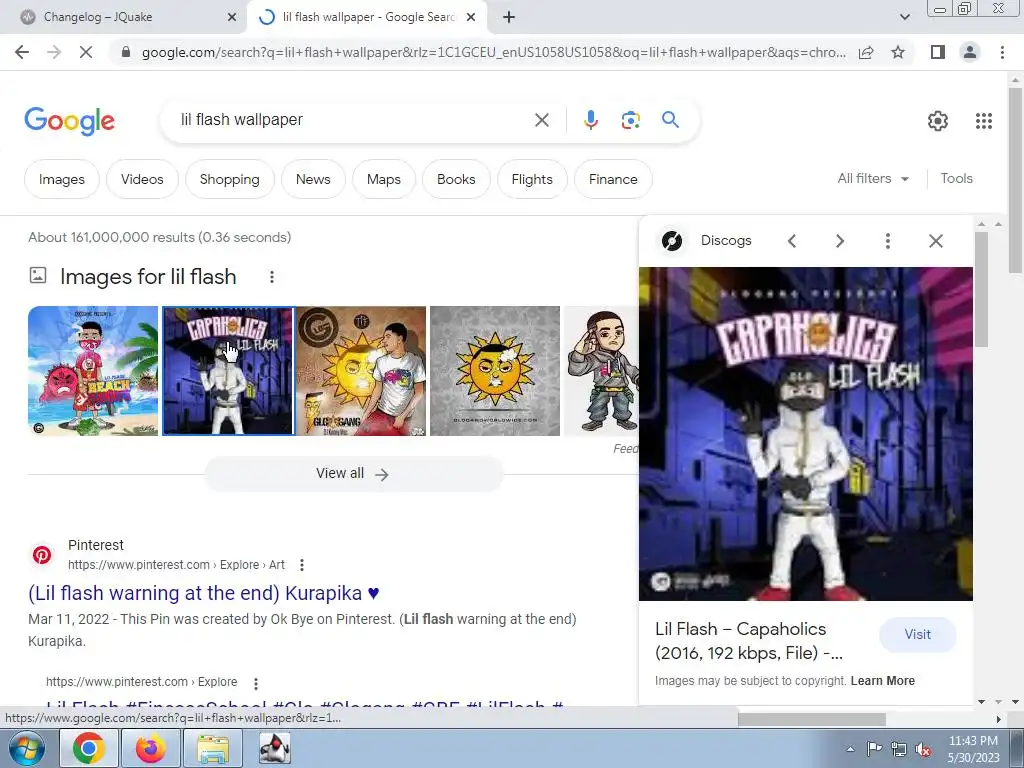Select the Shopping filter chip

tap(229, 179)
